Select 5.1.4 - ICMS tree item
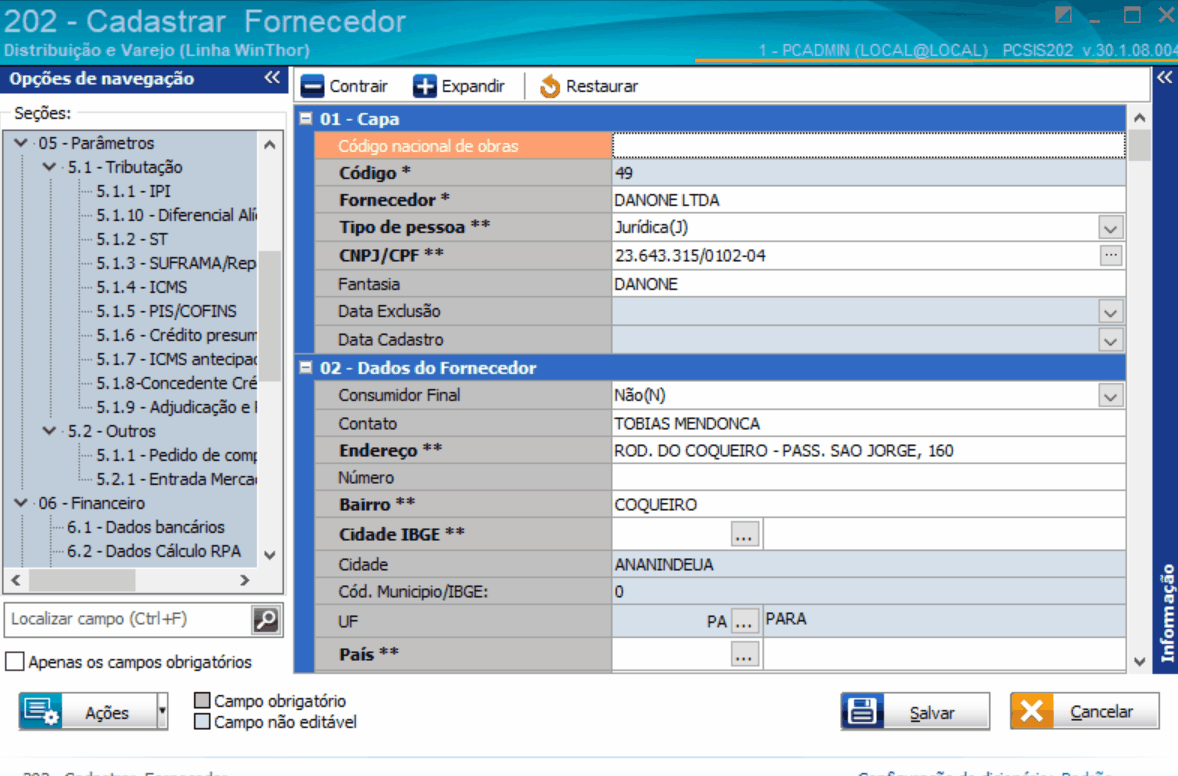Viewport: 1178px width, 776px height. coord(141,287)
